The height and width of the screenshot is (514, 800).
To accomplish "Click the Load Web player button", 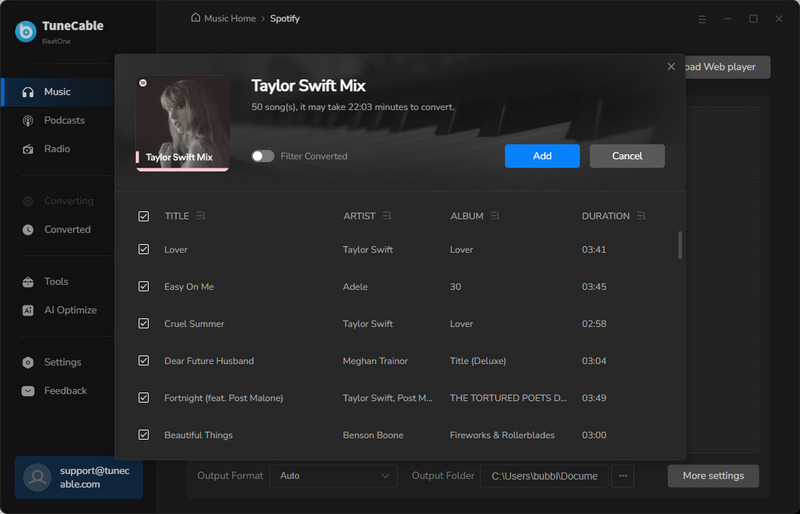I will [727, 67].
